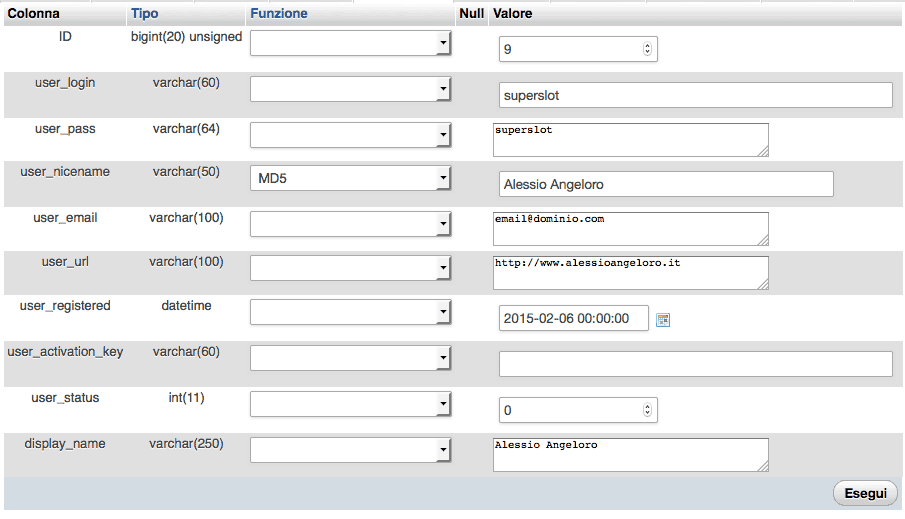Click the Funzione column header link
Image resolution: width=905 pixels, height=519 pixels.
click(279, 14)
